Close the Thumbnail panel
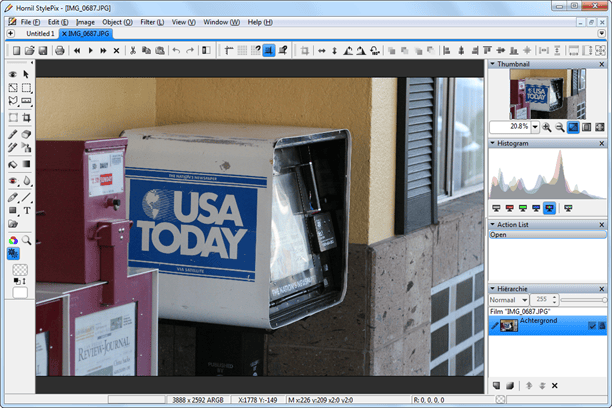This screenshot has height=408, width=612. tap(601, 64)
